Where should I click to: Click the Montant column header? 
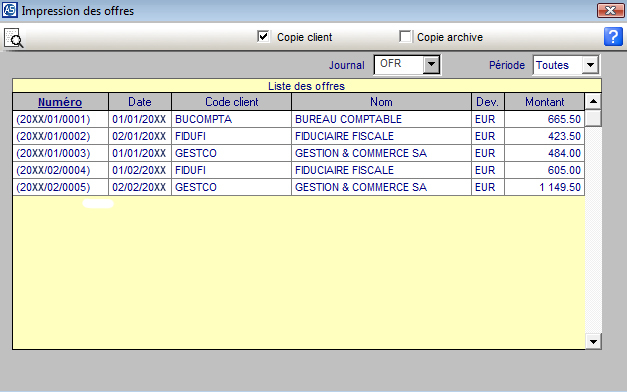[544, 102]
